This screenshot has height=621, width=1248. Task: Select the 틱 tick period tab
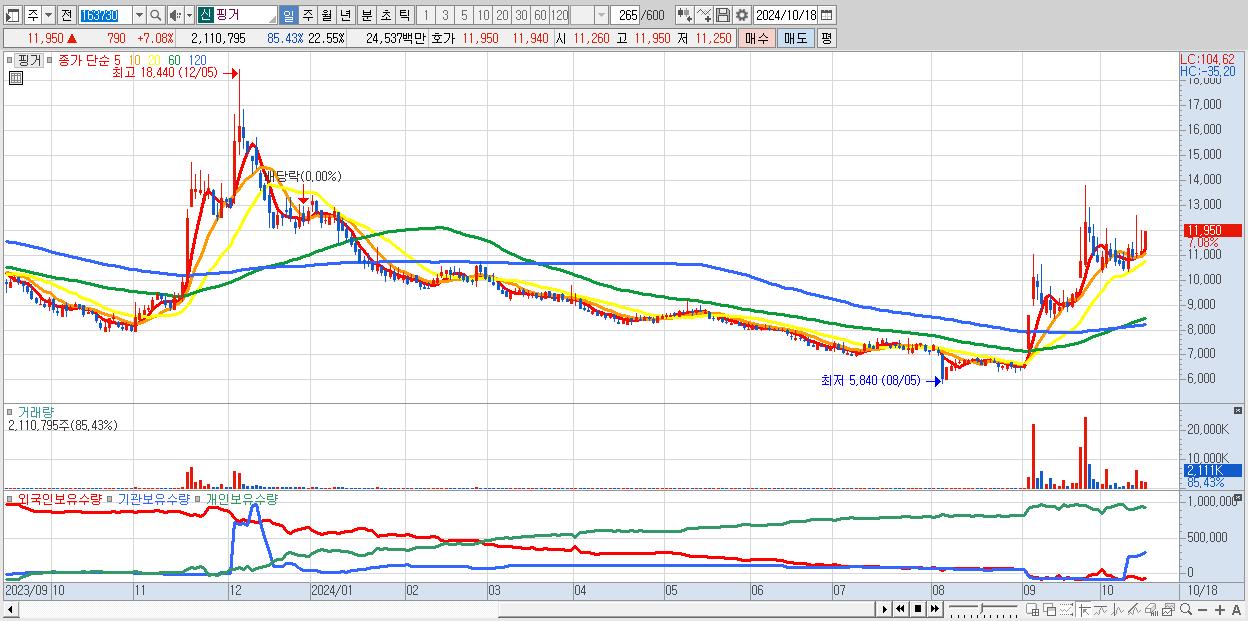point(404,15)
